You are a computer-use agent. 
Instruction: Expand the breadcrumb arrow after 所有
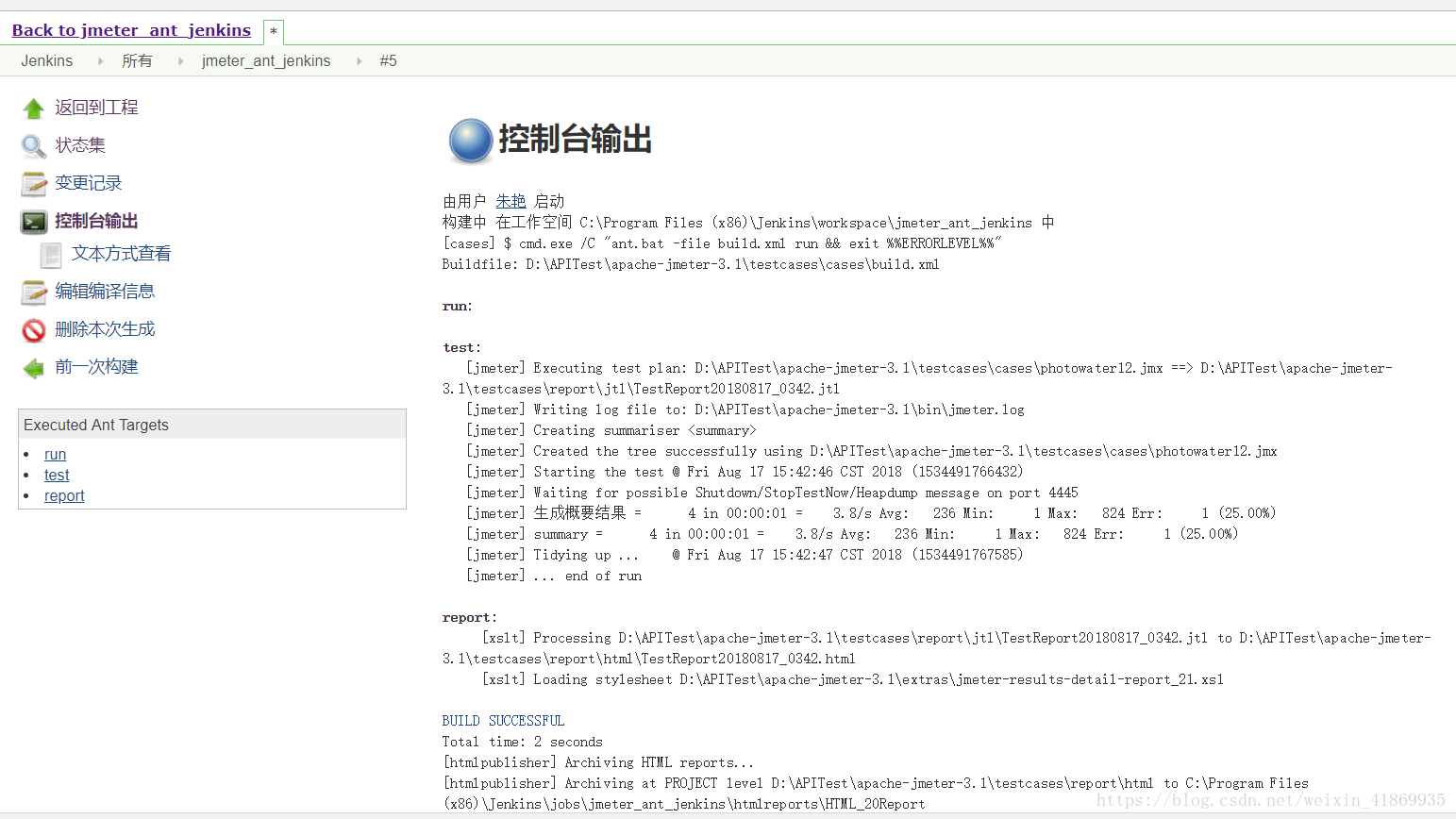[179, 61]
